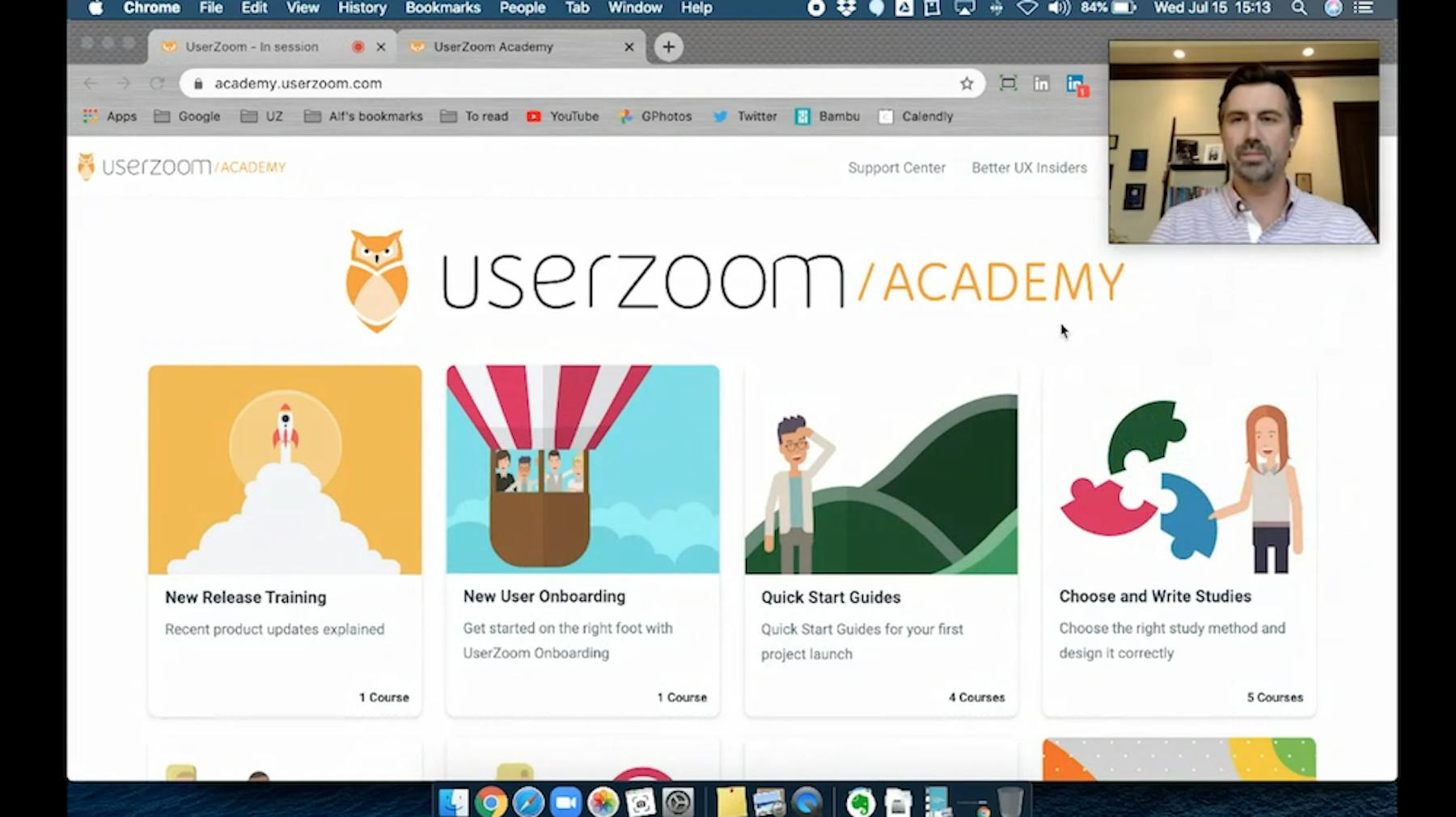This screenshot has height=817, width=1456.
Task: Open Photos from the dock
Action: pyautogui.click(x=603, y=802)
